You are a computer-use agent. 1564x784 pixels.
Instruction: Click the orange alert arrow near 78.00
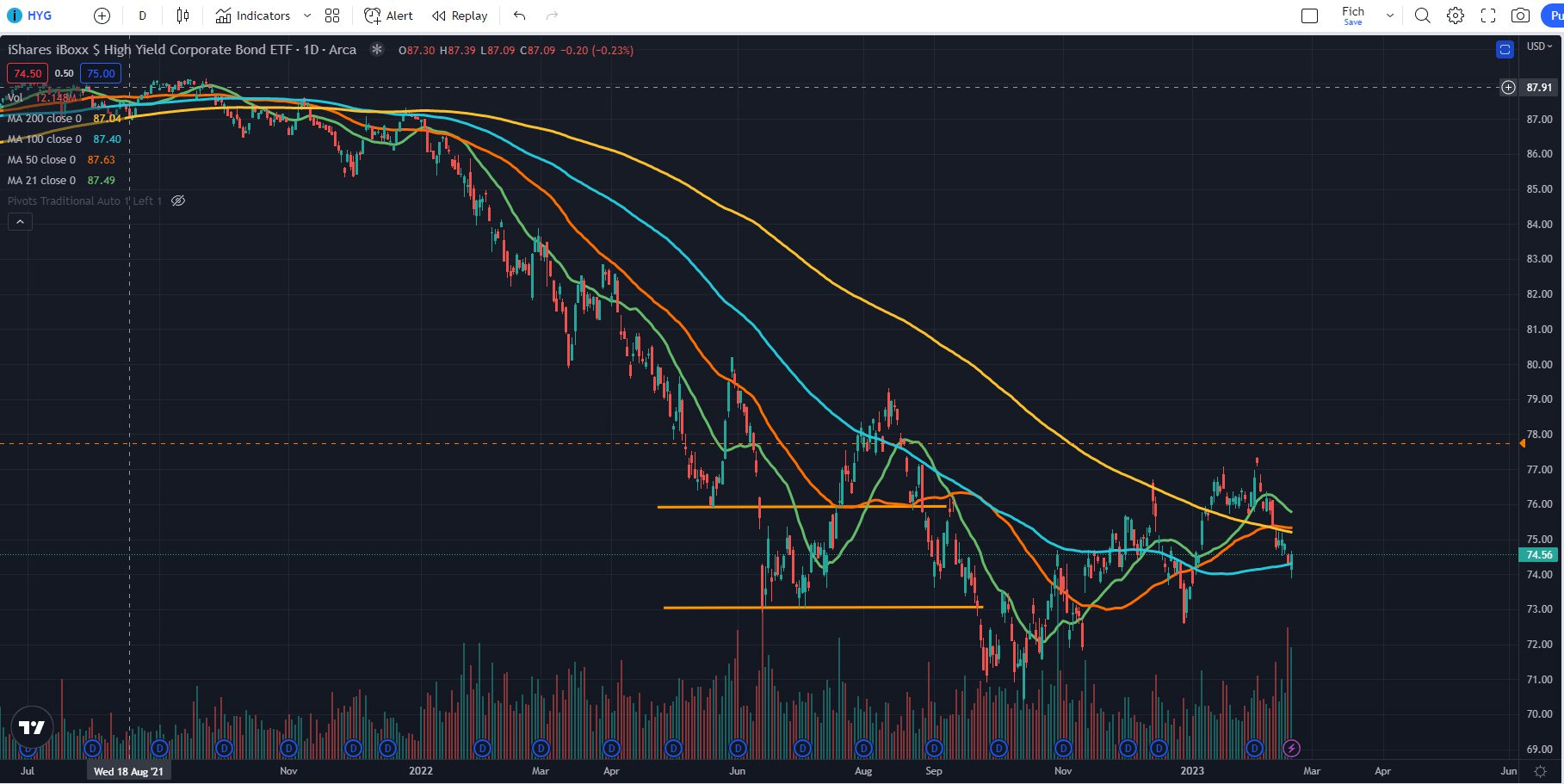pyautogui.click(x=1522, y=443)
